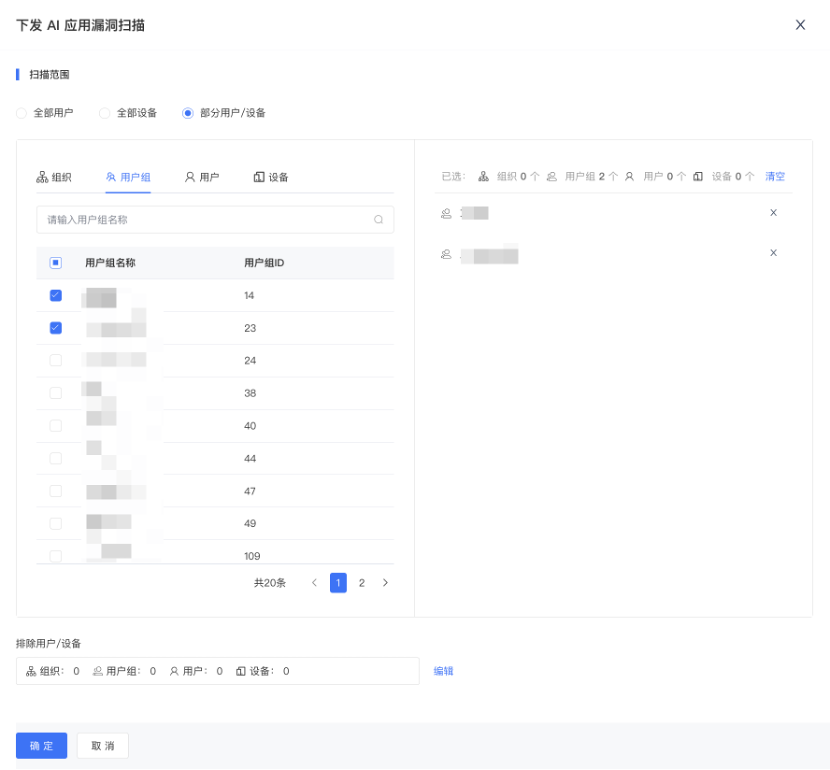Go to the previous page arrow

coord(314,583)
